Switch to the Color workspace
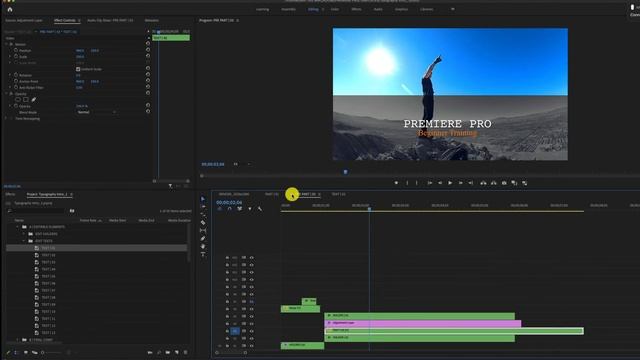Screen dimensions: 640x360 [x=335, y=9]
